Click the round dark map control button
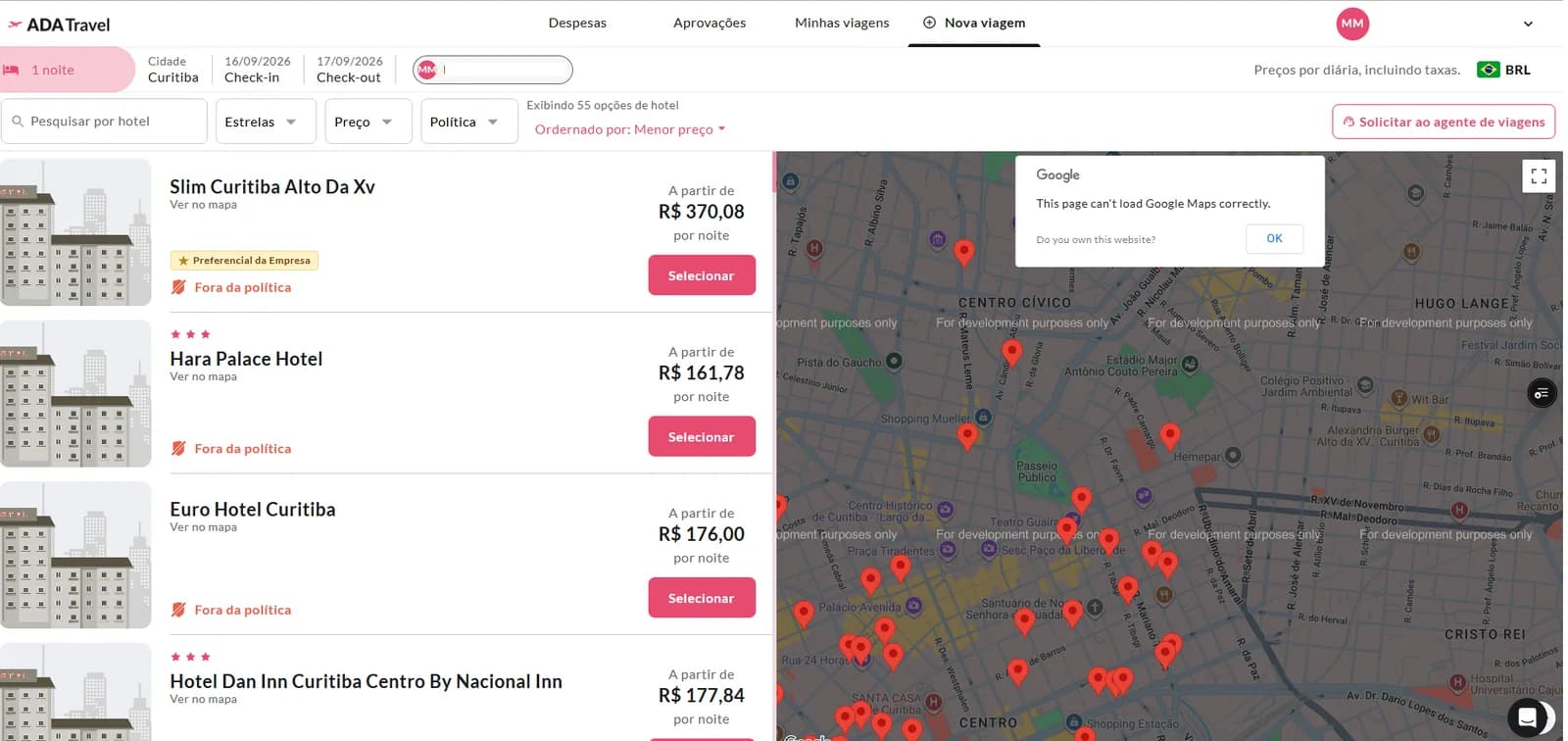The width and height of the screenshot is (1568, 741). 1542,394
